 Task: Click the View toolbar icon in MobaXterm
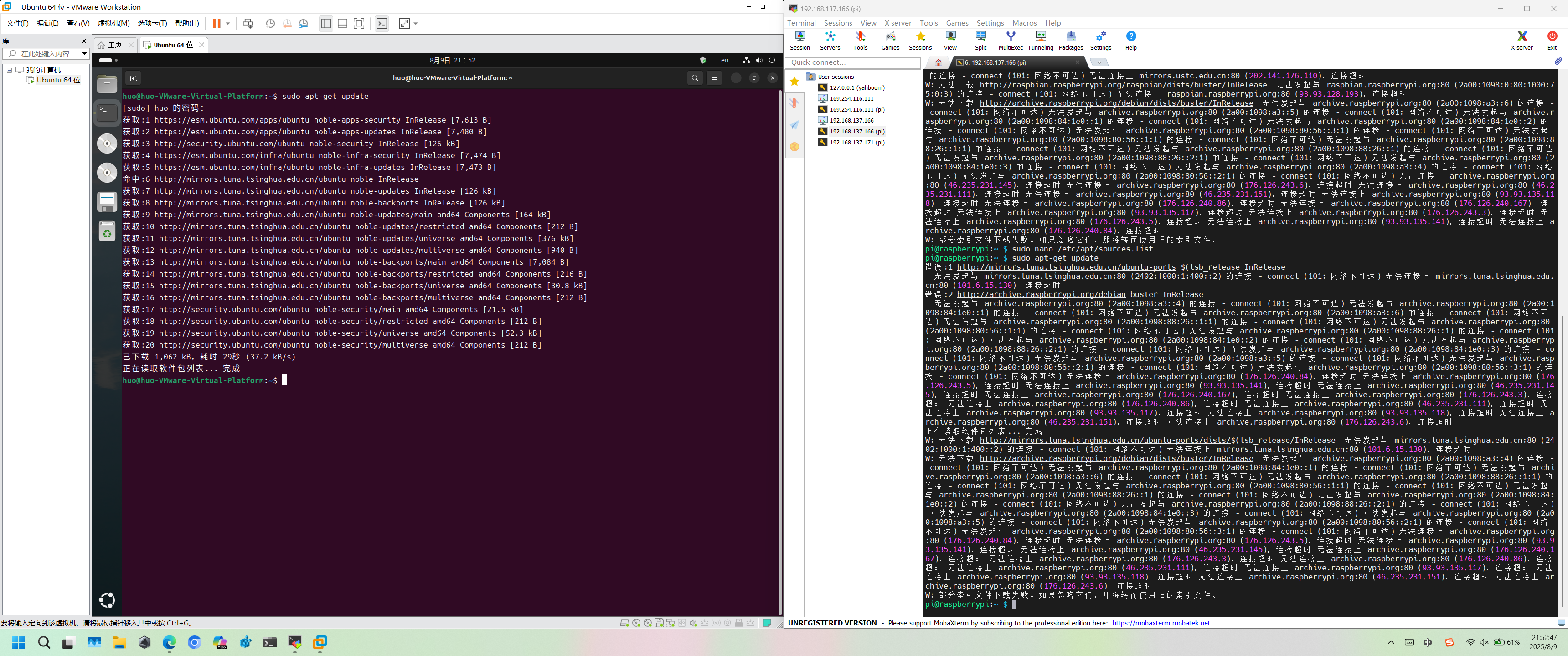[x=950, y=41]
